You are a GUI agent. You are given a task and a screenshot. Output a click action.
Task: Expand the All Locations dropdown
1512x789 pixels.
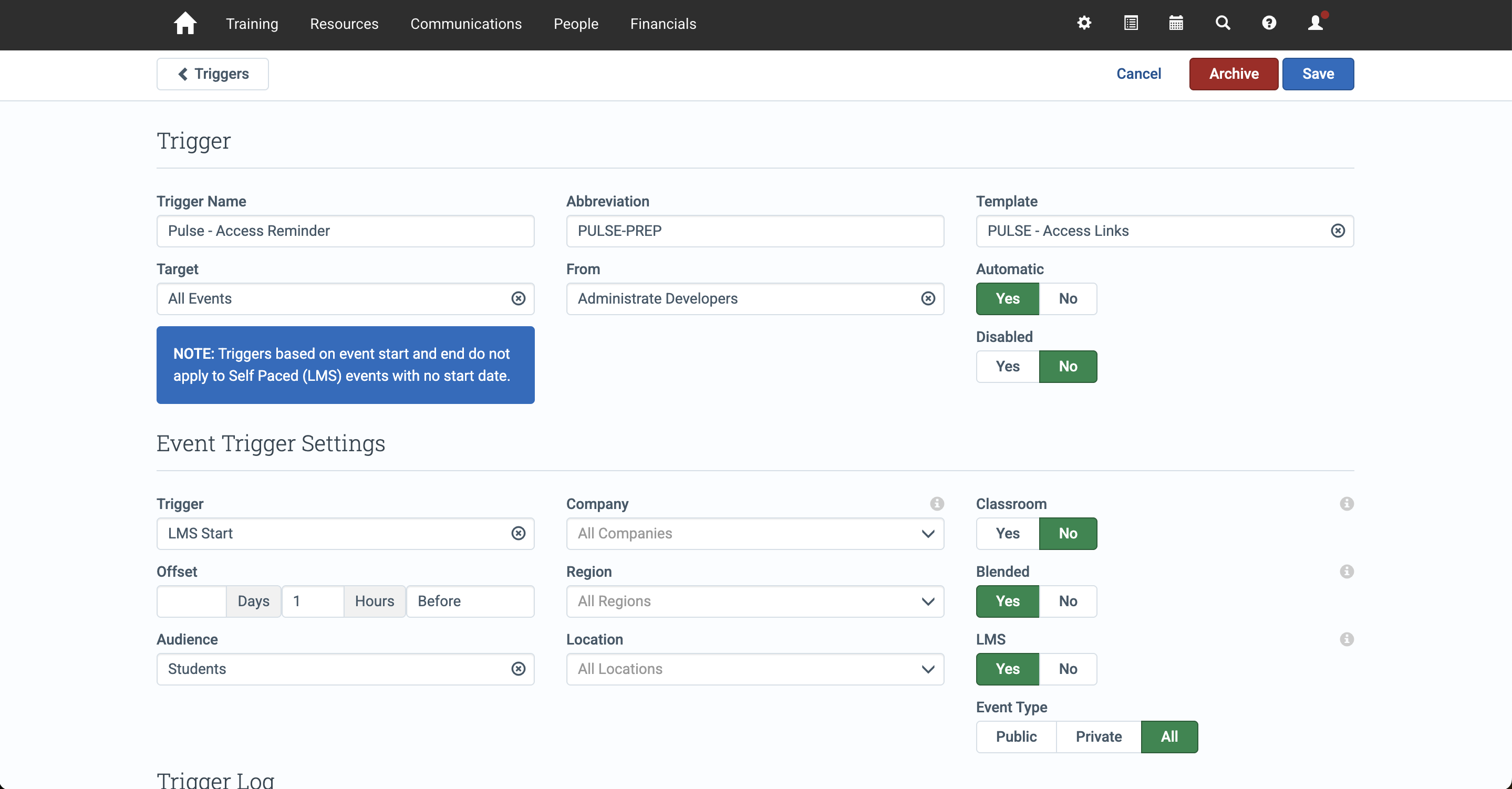click(x=755, y=669)
